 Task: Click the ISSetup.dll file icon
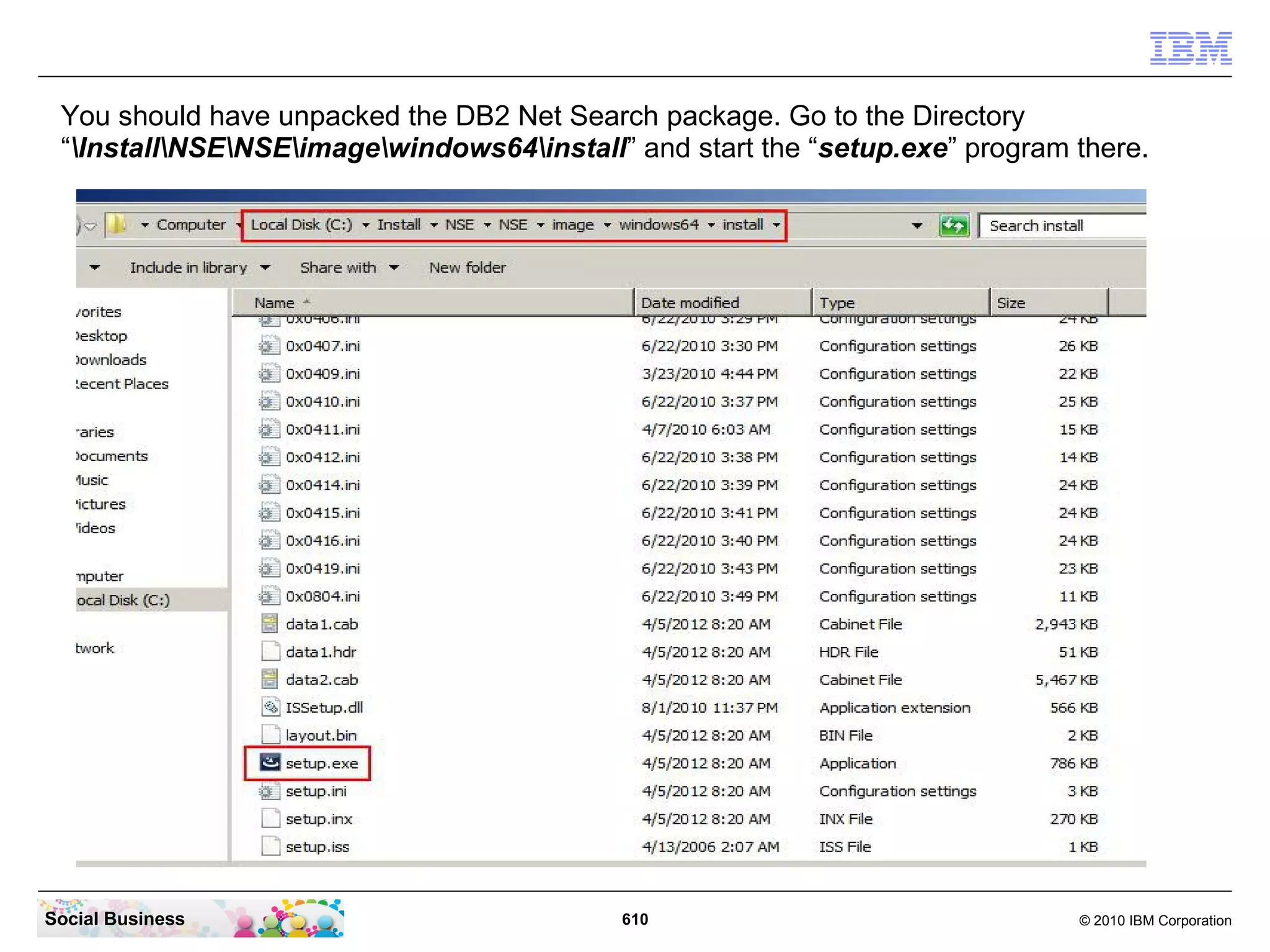point(270,707)
